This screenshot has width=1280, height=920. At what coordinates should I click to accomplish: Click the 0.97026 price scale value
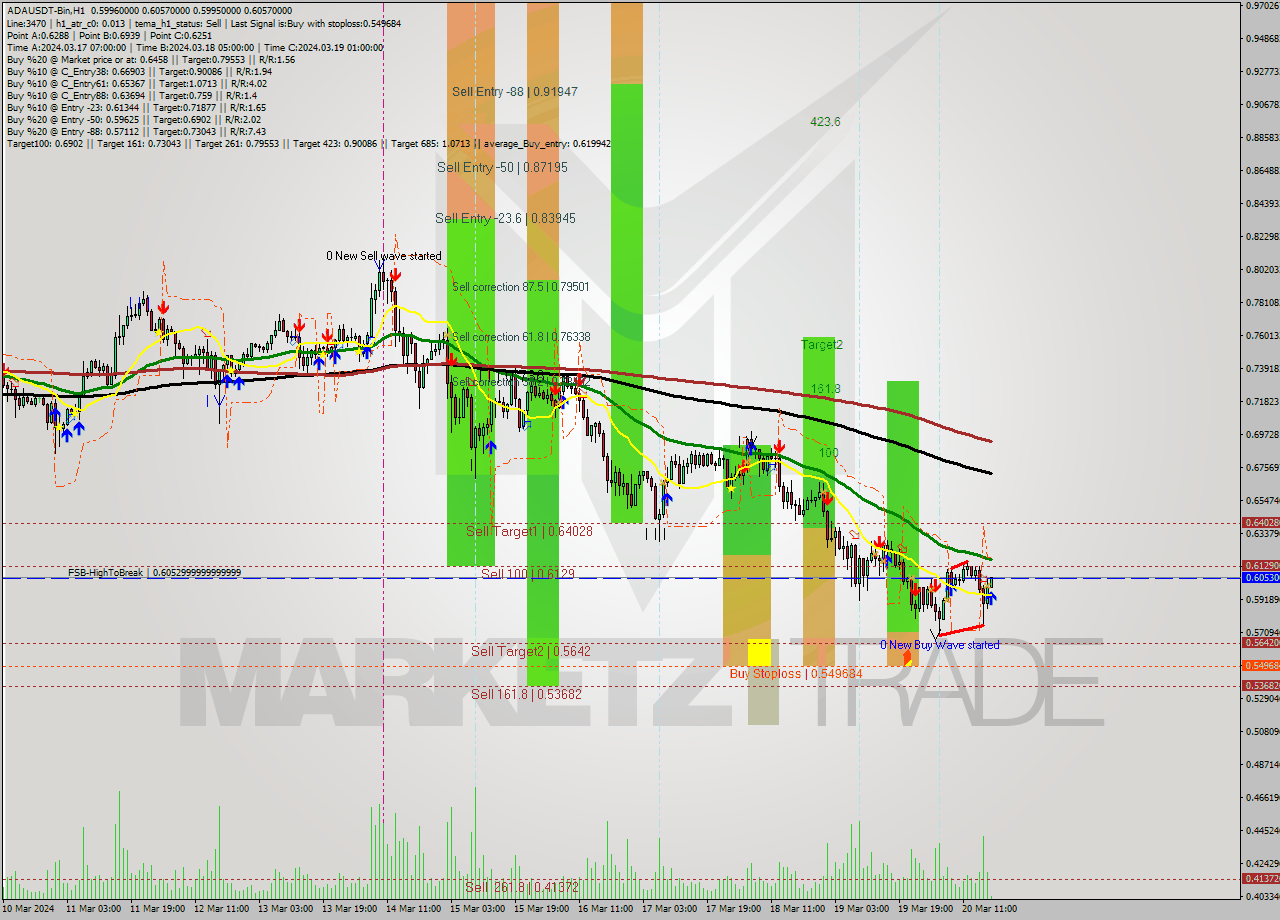(1261, 6)
